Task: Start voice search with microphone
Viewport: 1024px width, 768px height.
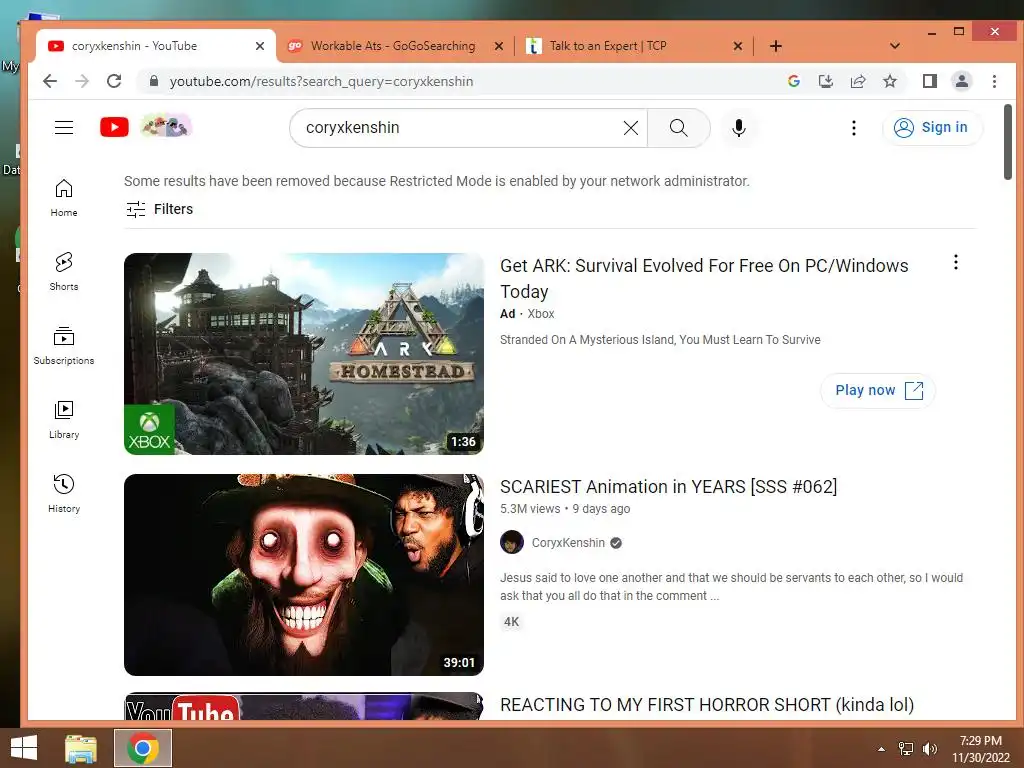Action: pos(739,128)
